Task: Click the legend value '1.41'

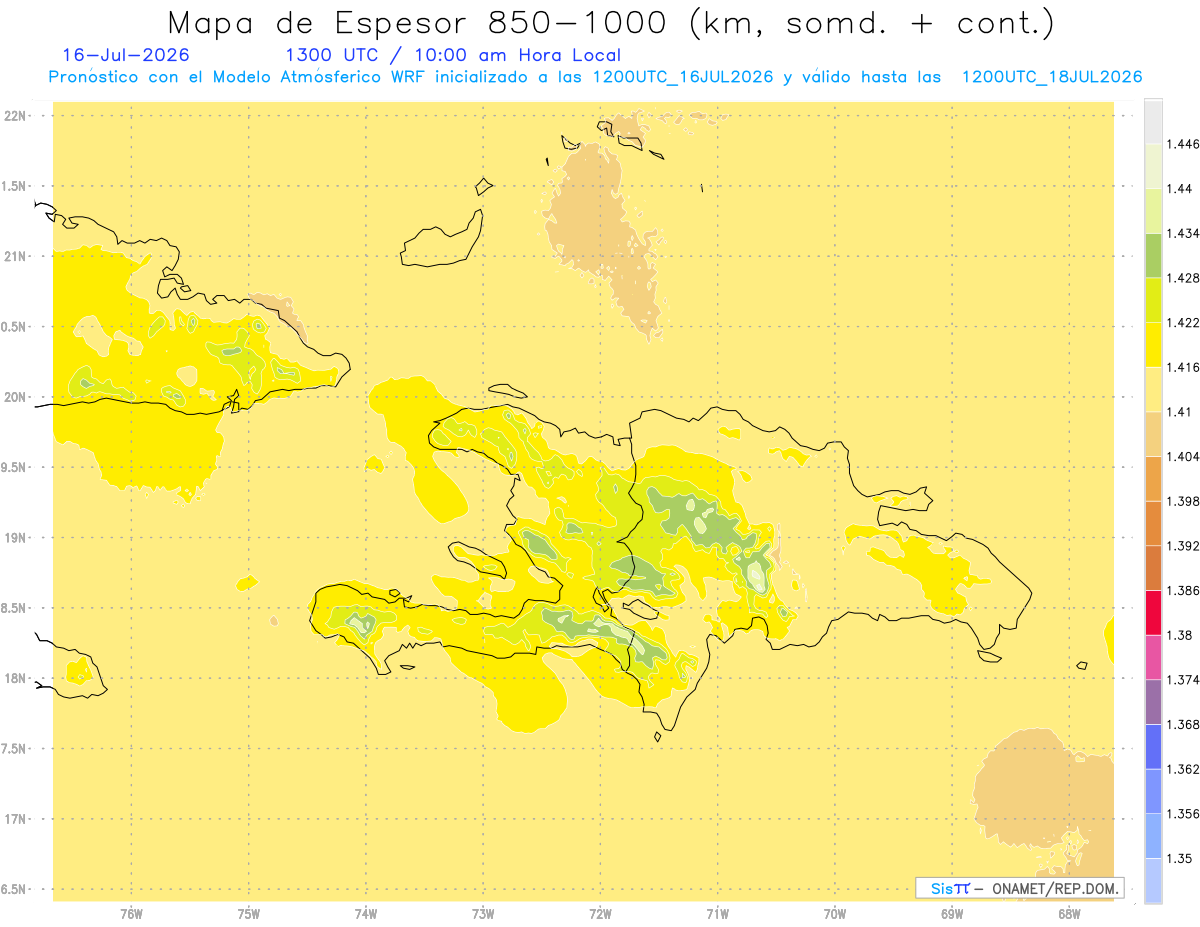Action: pos(1180,411)
